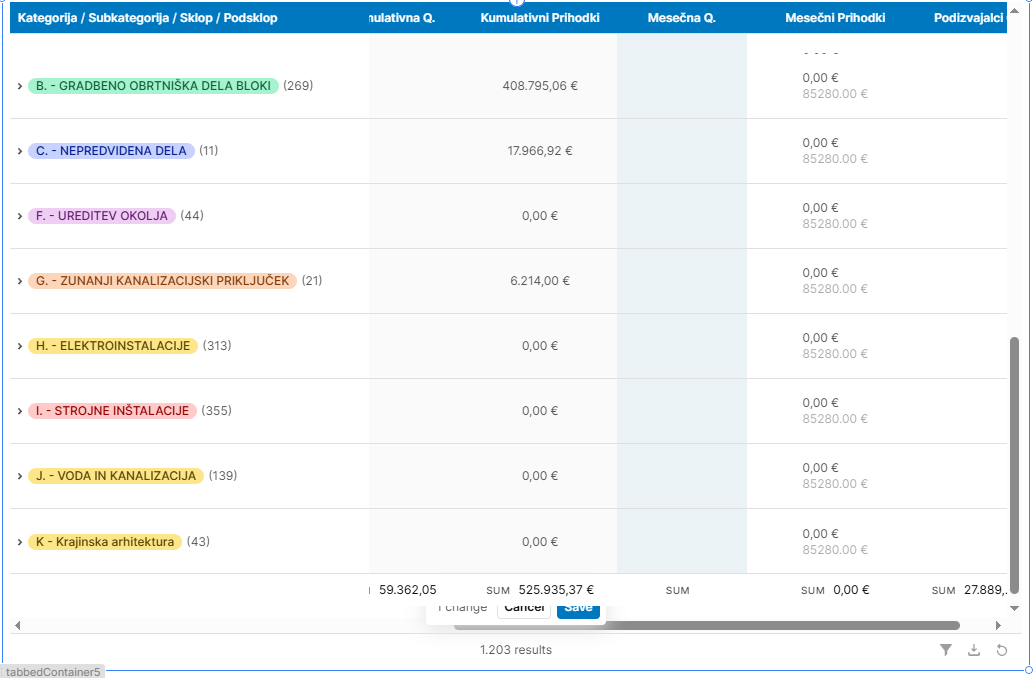Expand the H. - ELEKTROINSTALACIJE group
Image resolution: width=1036 pixels, height=678 pixels.
click(19, 346)
